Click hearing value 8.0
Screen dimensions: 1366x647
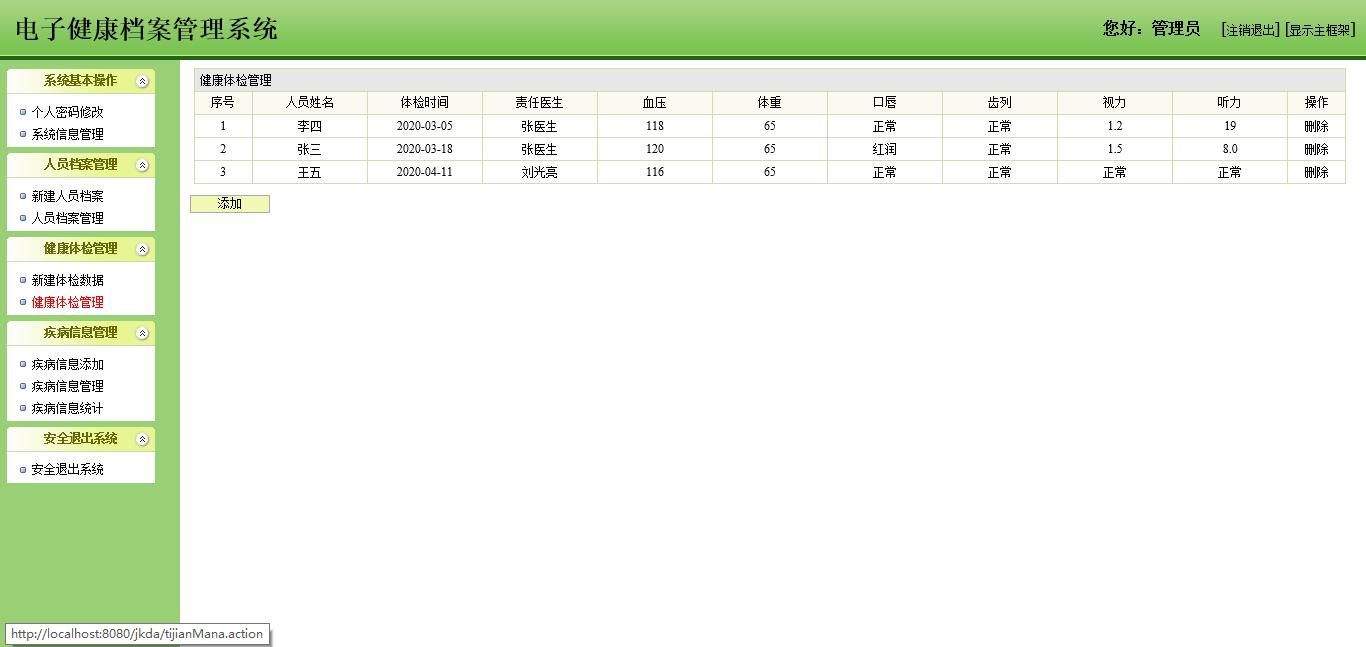pos(1230,149)
